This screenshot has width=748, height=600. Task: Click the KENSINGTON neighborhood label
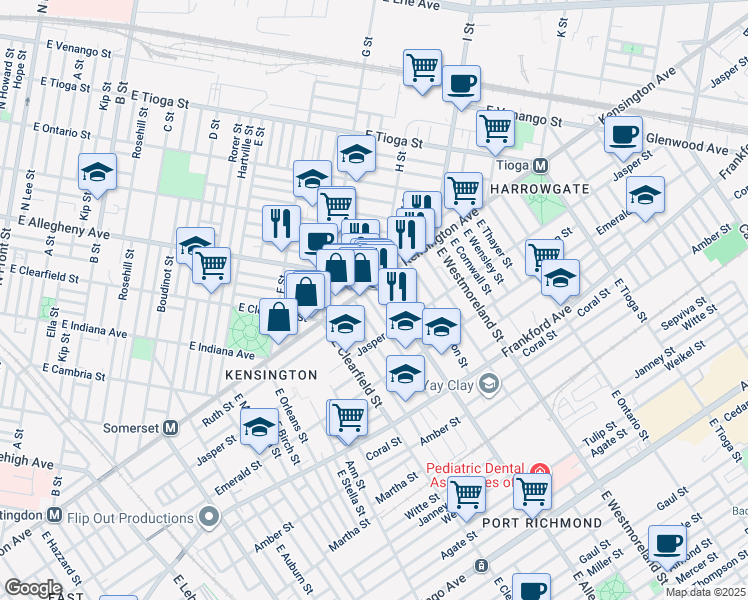coord(271,375)
